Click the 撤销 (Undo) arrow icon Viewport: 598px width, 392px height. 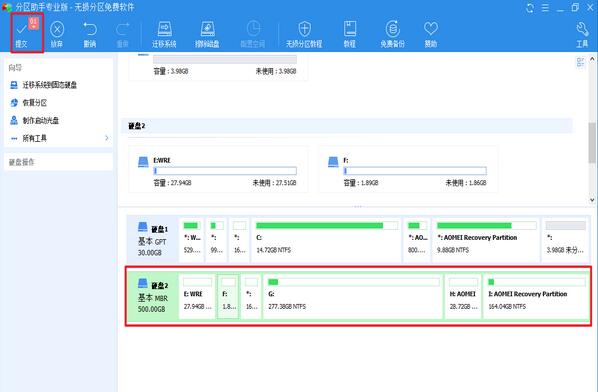point(90,29)
